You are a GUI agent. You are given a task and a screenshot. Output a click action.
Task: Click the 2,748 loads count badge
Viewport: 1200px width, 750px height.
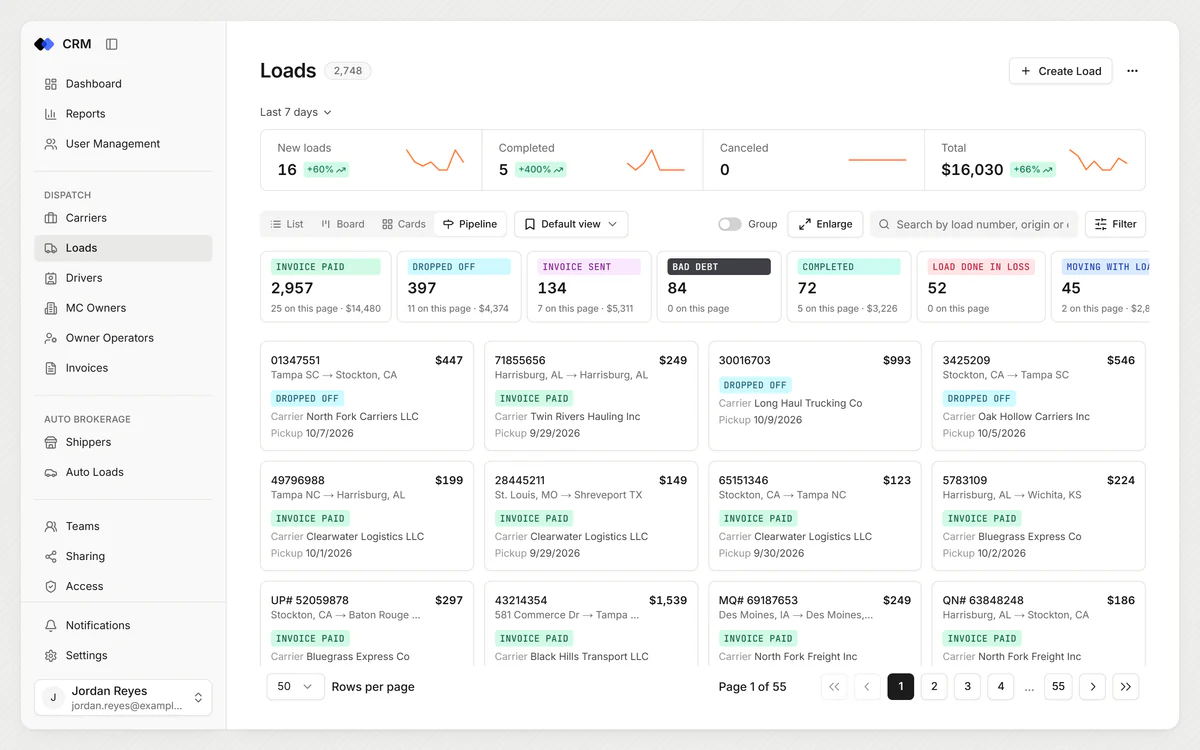click(x=348, y=71)
